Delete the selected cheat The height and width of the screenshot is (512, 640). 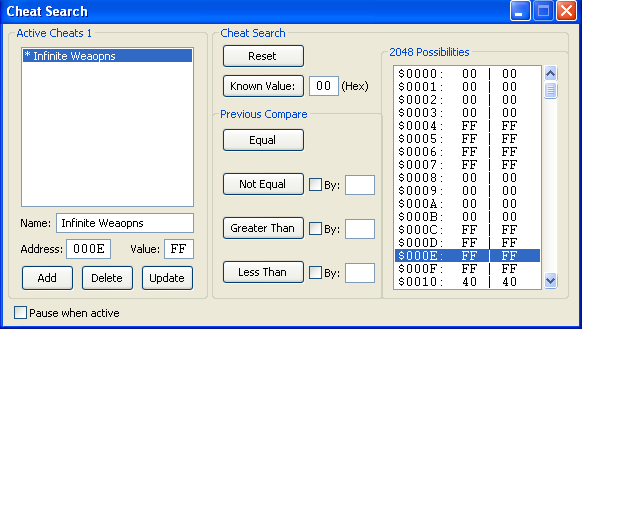tap(107, 278)
